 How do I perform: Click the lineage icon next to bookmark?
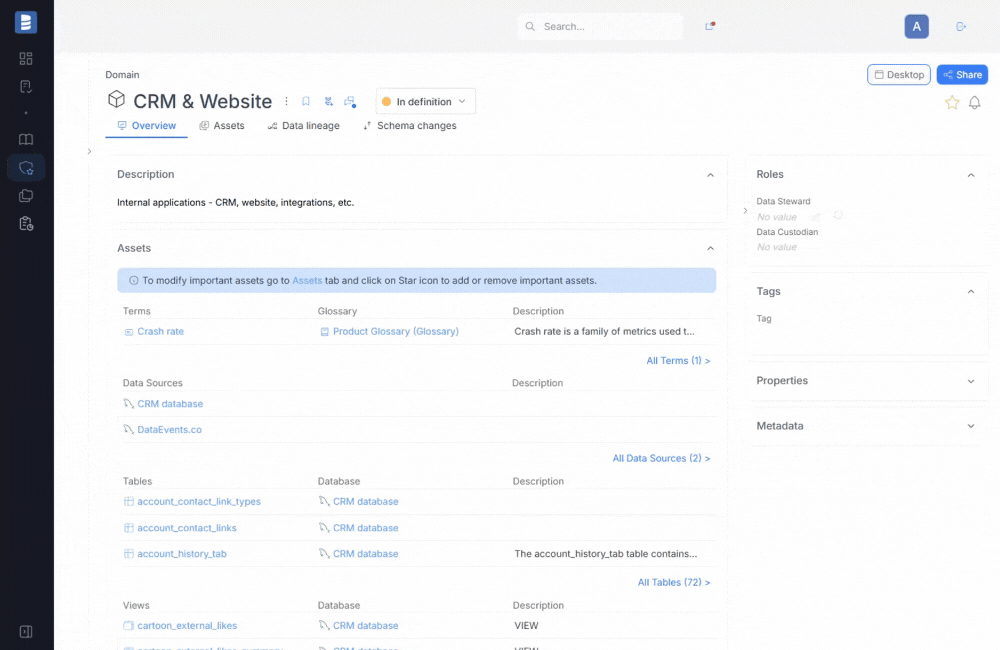point(328,101)
